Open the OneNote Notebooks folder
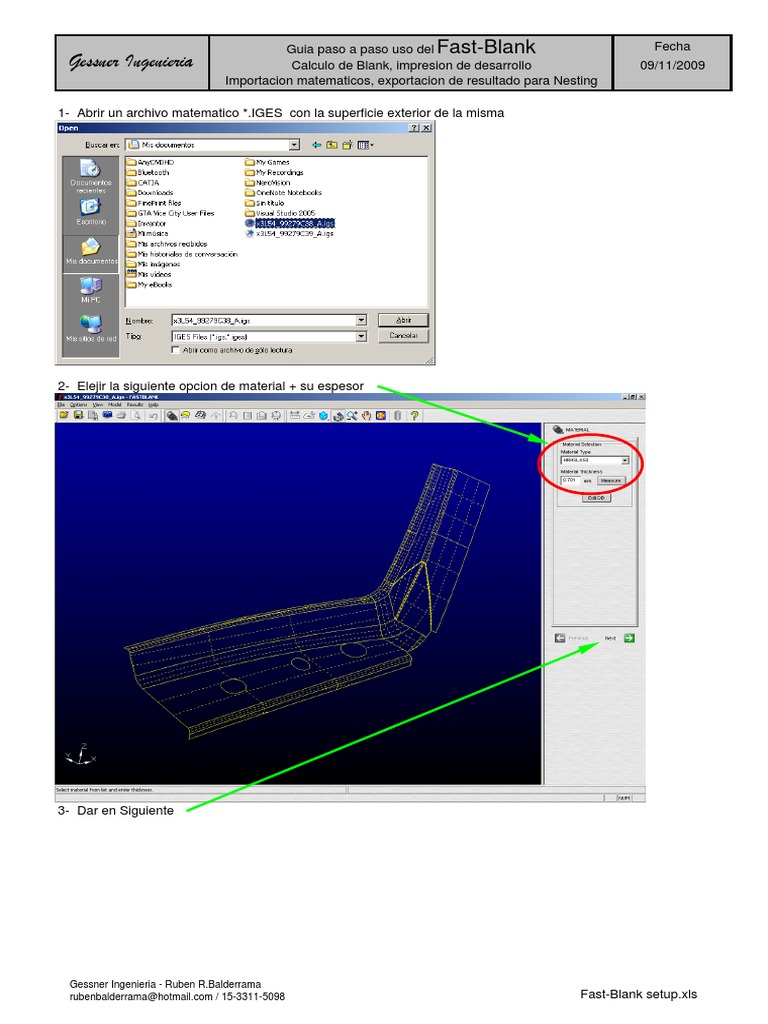This screenshot has width=768, height=1024. [x=283, y=193]
